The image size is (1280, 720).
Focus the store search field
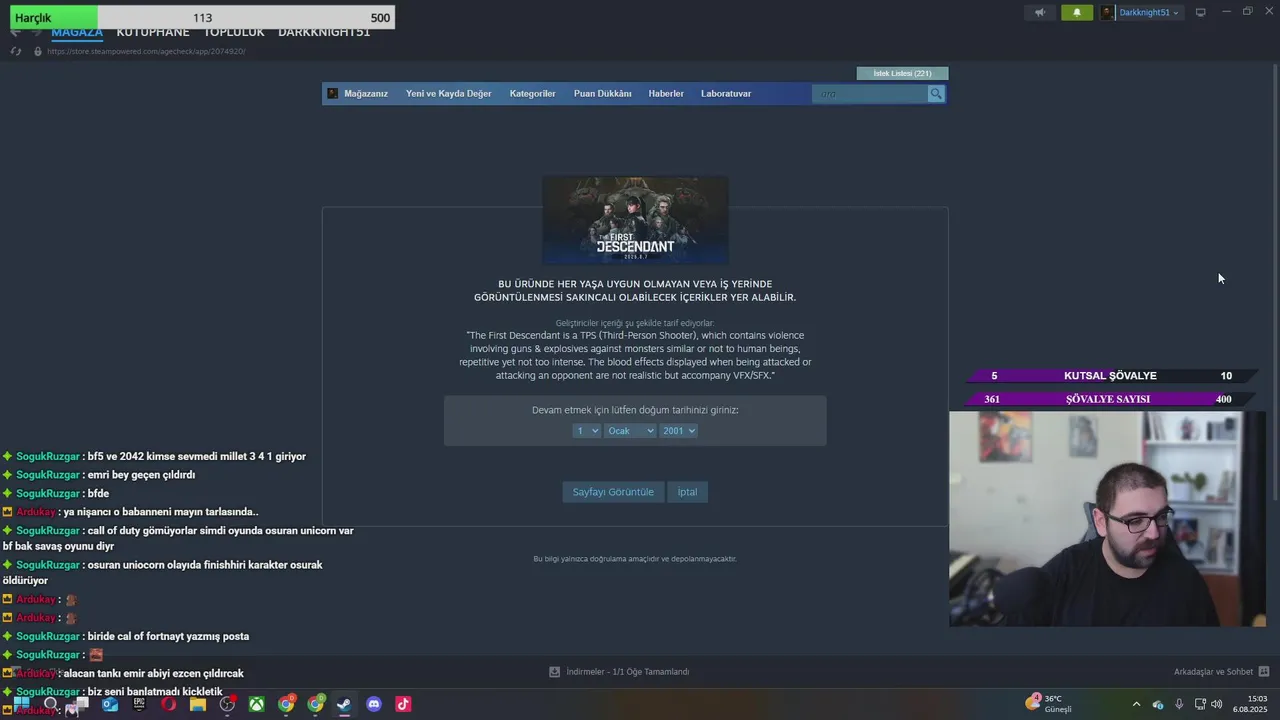tap(869, 94)
